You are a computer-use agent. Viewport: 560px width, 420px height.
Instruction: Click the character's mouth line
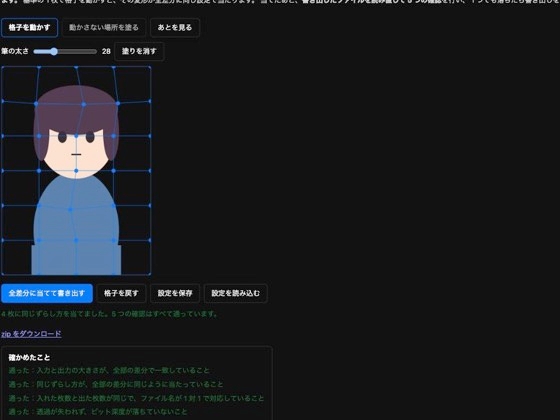[76, 155]
